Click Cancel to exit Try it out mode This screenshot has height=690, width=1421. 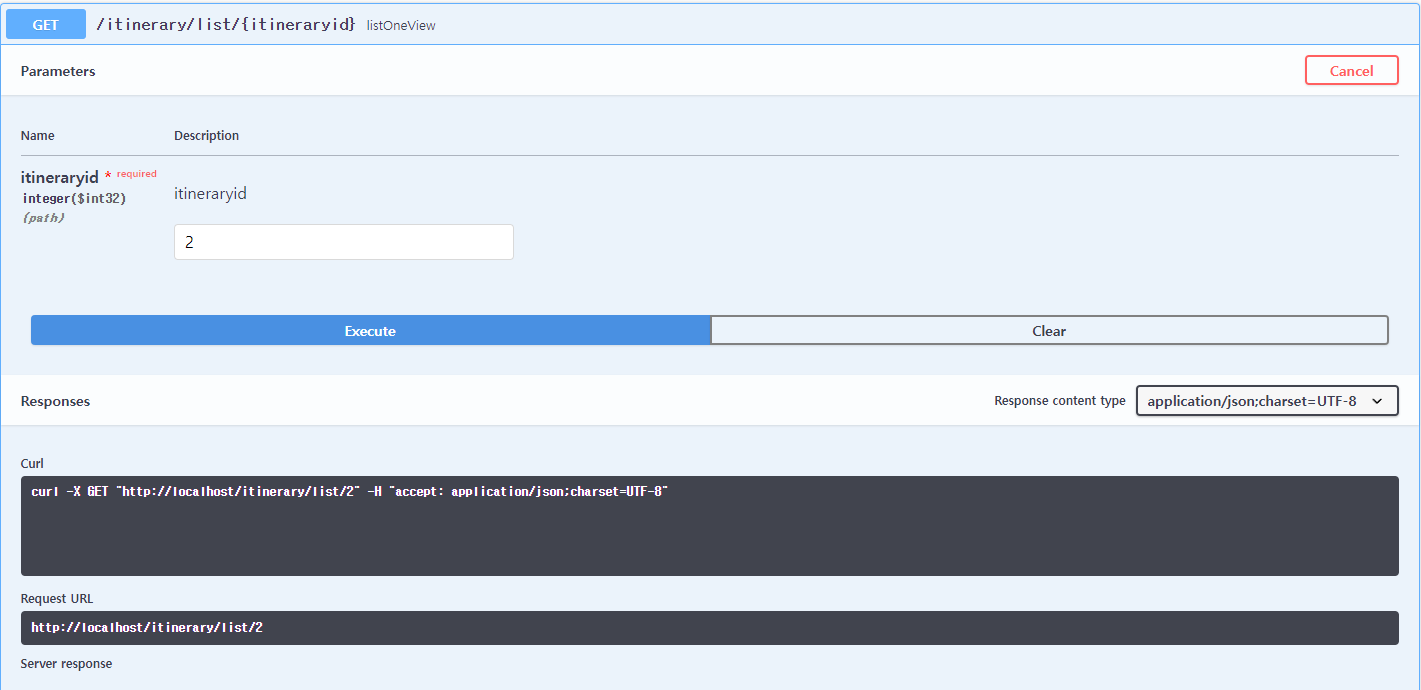coord(1351,70)
